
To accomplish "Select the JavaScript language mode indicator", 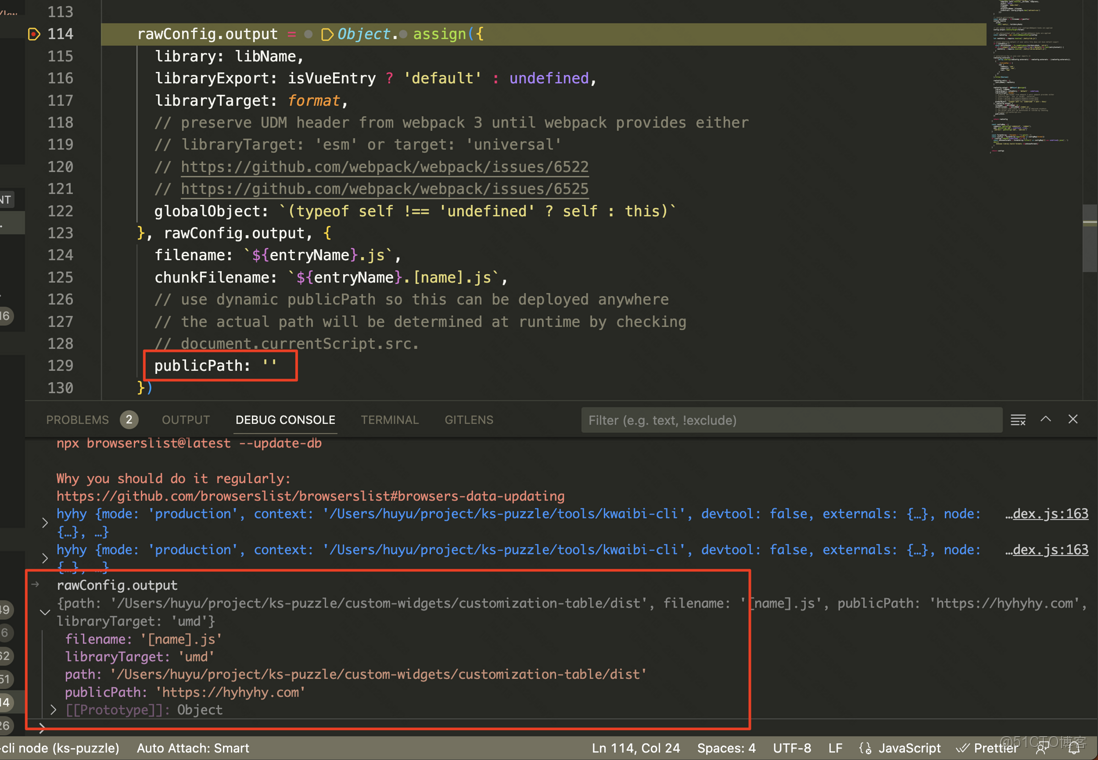I will (x=902, y=747).
